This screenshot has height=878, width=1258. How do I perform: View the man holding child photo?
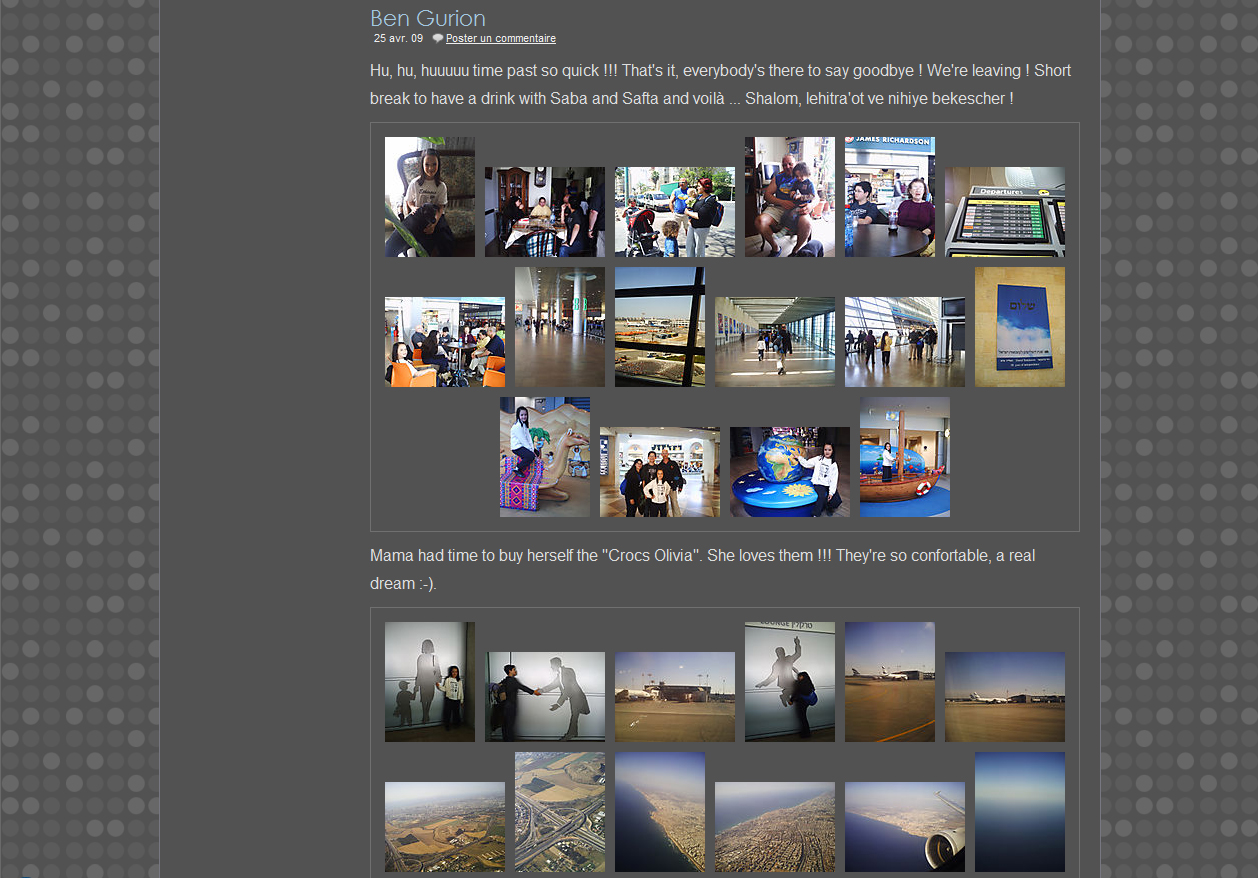pos(789,197)
